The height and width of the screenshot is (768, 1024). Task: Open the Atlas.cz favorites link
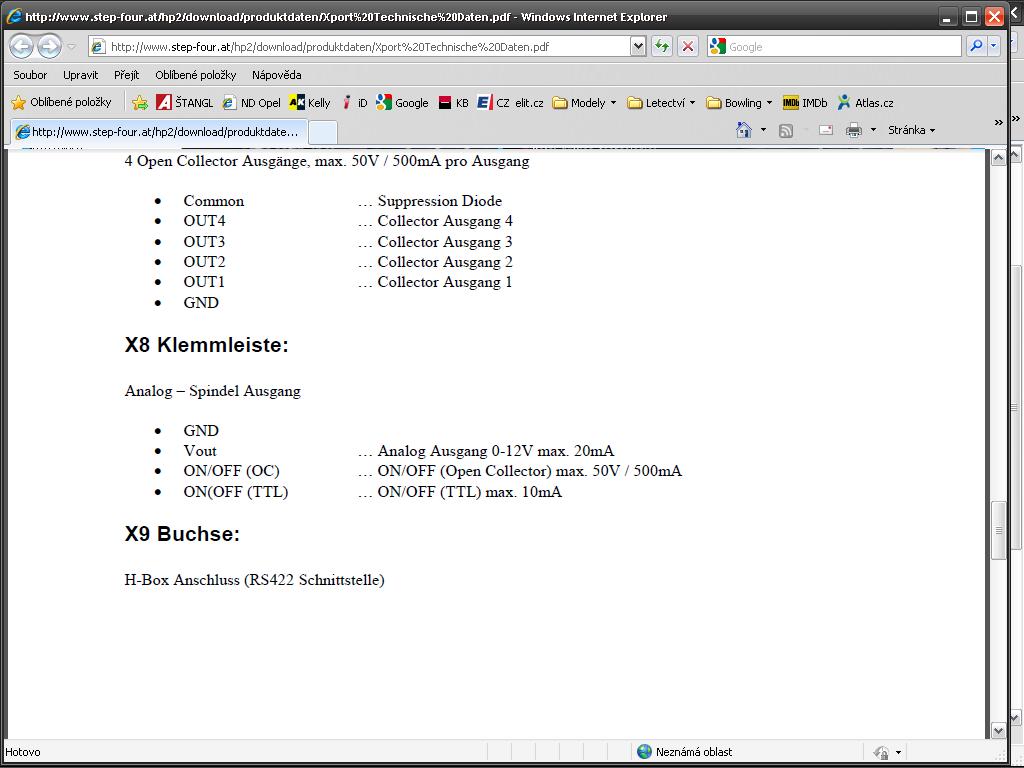point(866,102)
